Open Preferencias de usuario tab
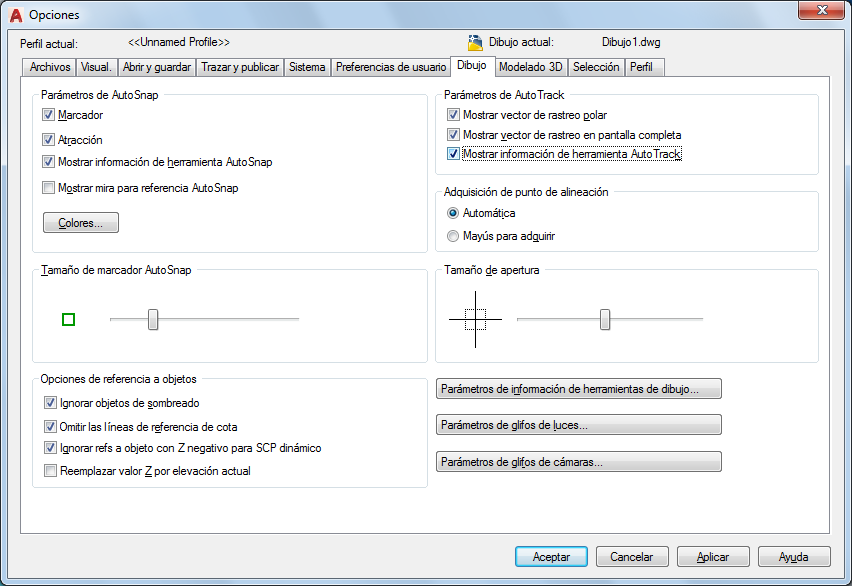 click(391, 67)
